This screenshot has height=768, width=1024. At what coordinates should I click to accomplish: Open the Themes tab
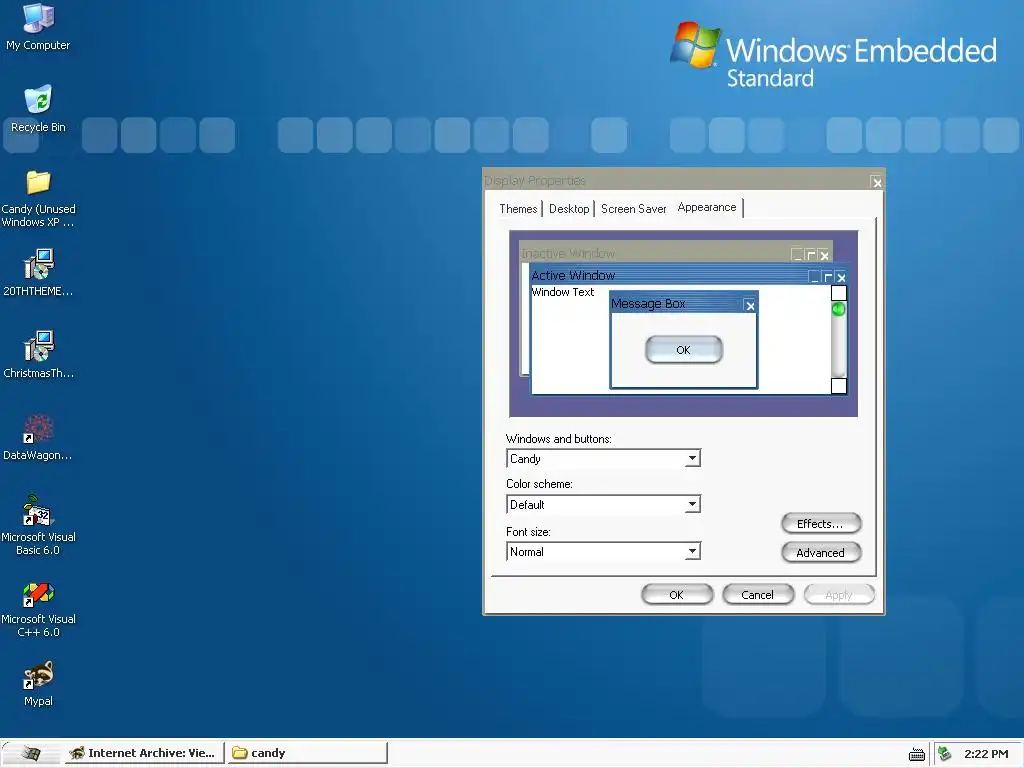[518, 209]
